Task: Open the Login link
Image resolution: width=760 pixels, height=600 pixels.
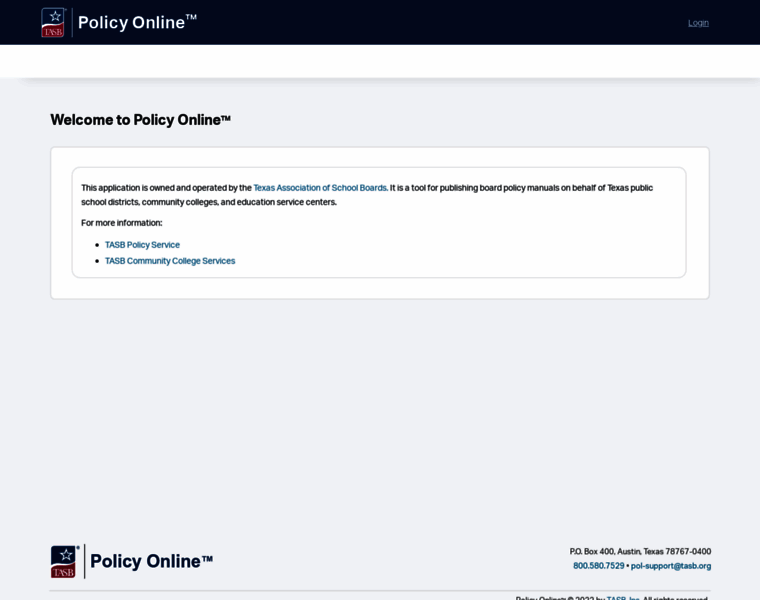Action: pos(698,23)
